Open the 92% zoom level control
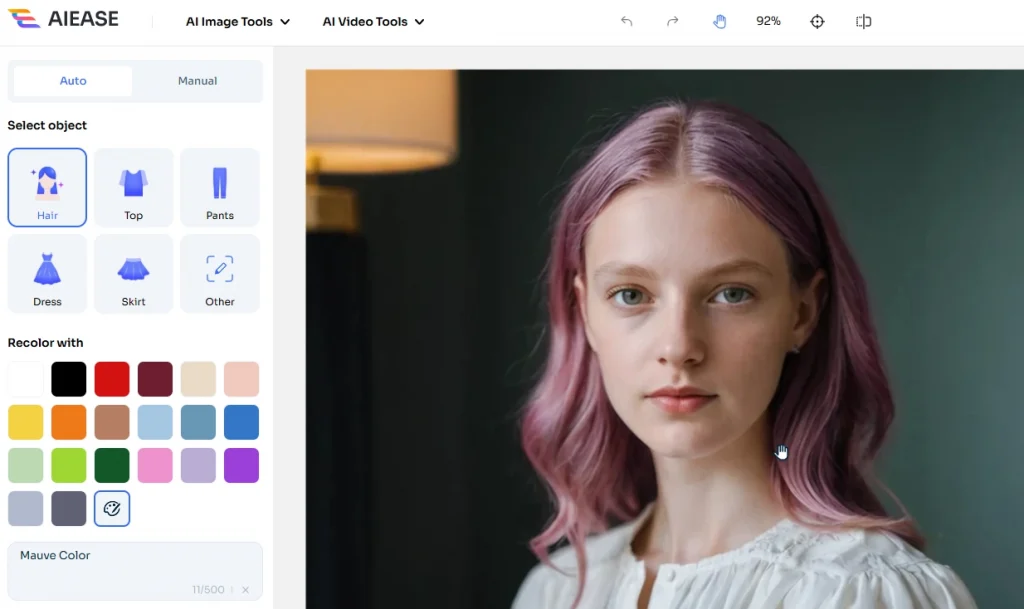1024x609 pixels. pos(768,21)
